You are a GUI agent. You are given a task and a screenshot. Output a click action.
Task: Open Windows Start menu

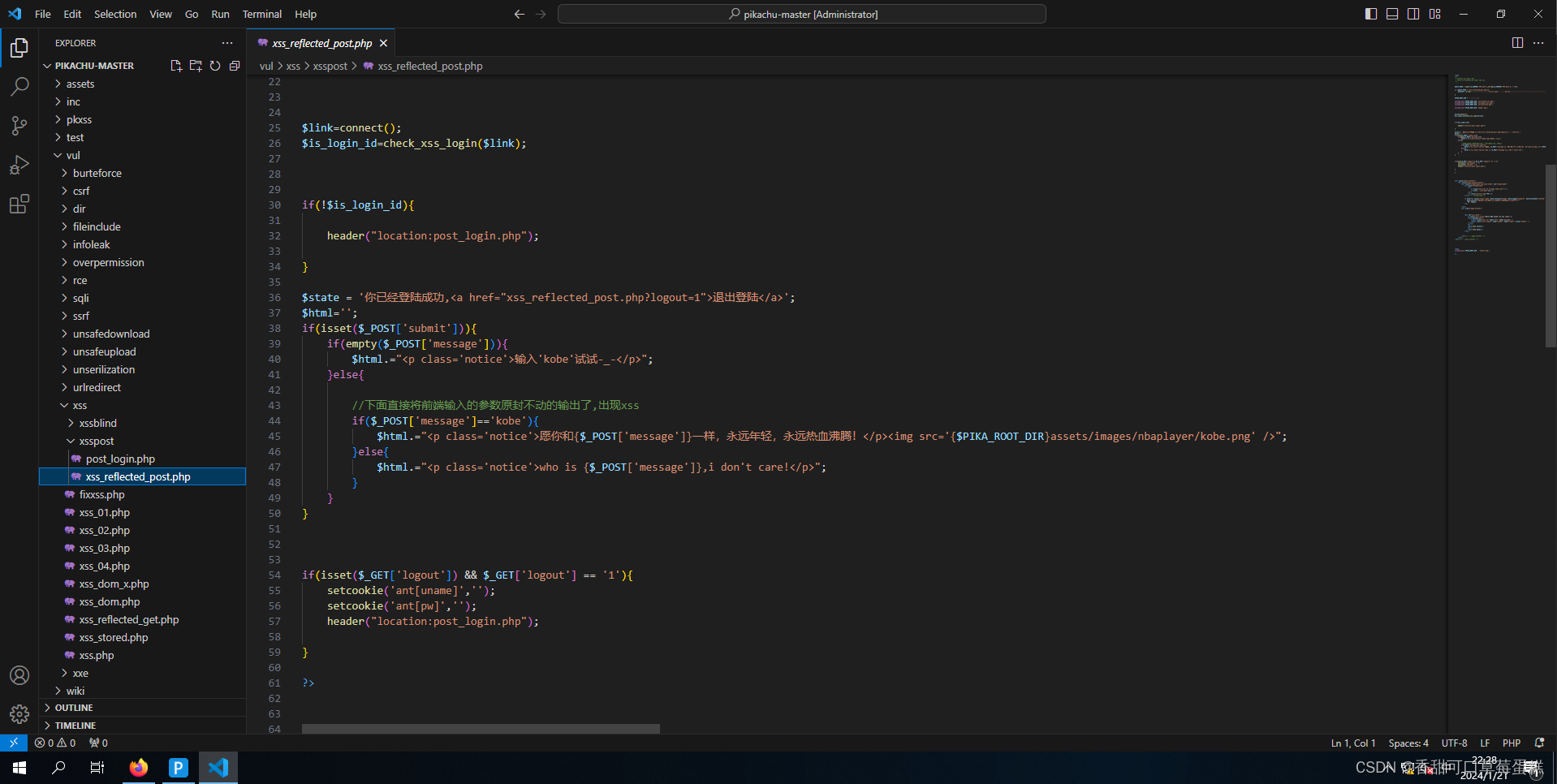tap(19, 767)
